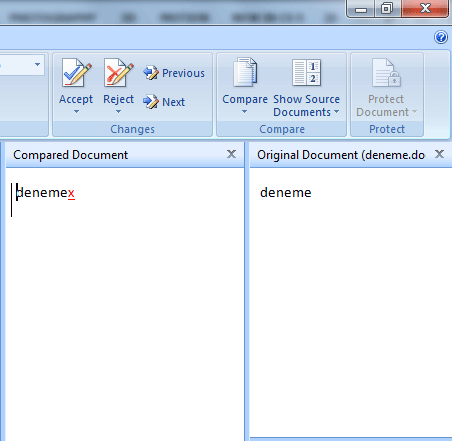452x441 pixels.
Task: Click the Compare documents icon
Action: [245, 72]
